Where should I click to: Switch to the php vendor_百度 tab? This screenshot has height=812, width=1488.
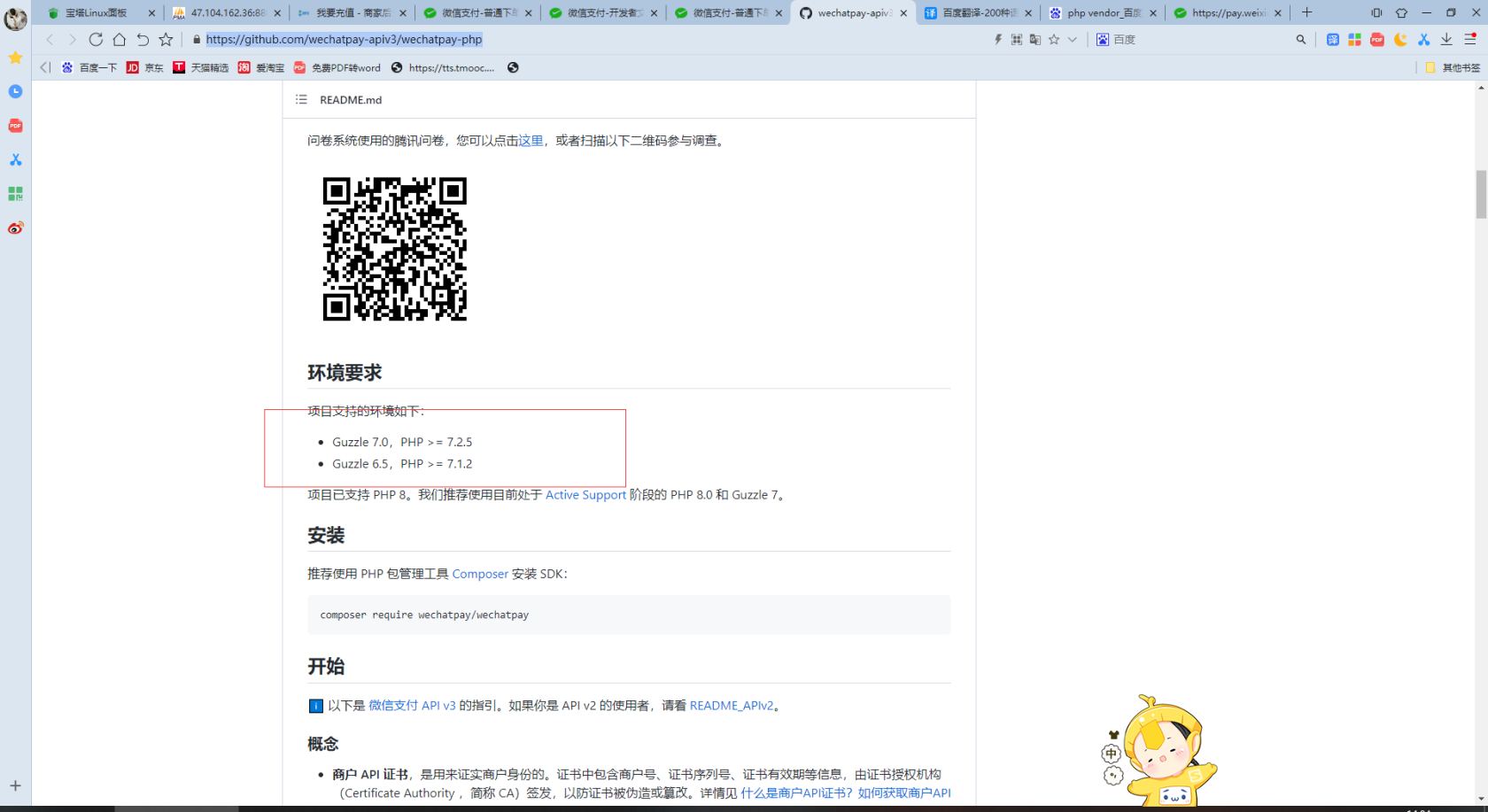1104,12
